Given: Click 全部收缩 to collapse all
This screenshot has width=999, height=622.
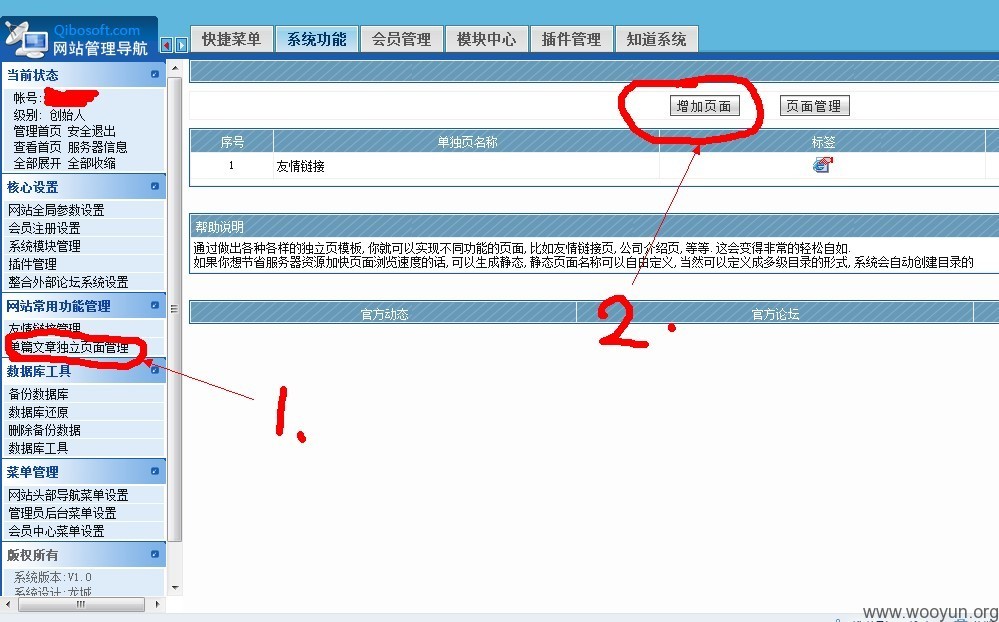Looking at the screenshot, I should [x=92, y=163].
